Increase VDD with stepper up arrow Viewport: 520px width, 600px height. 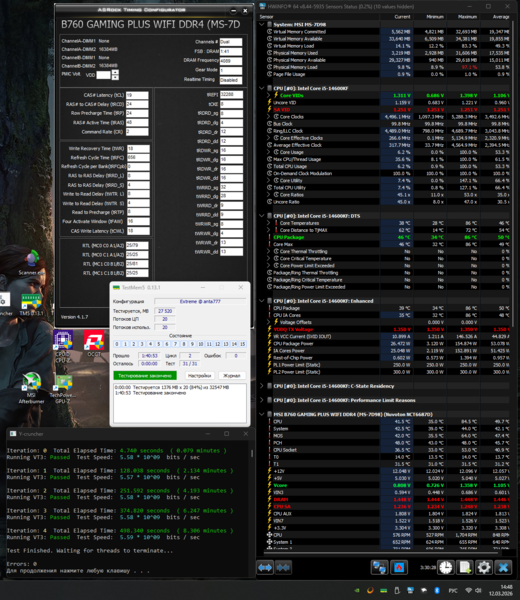click(115, 72)
